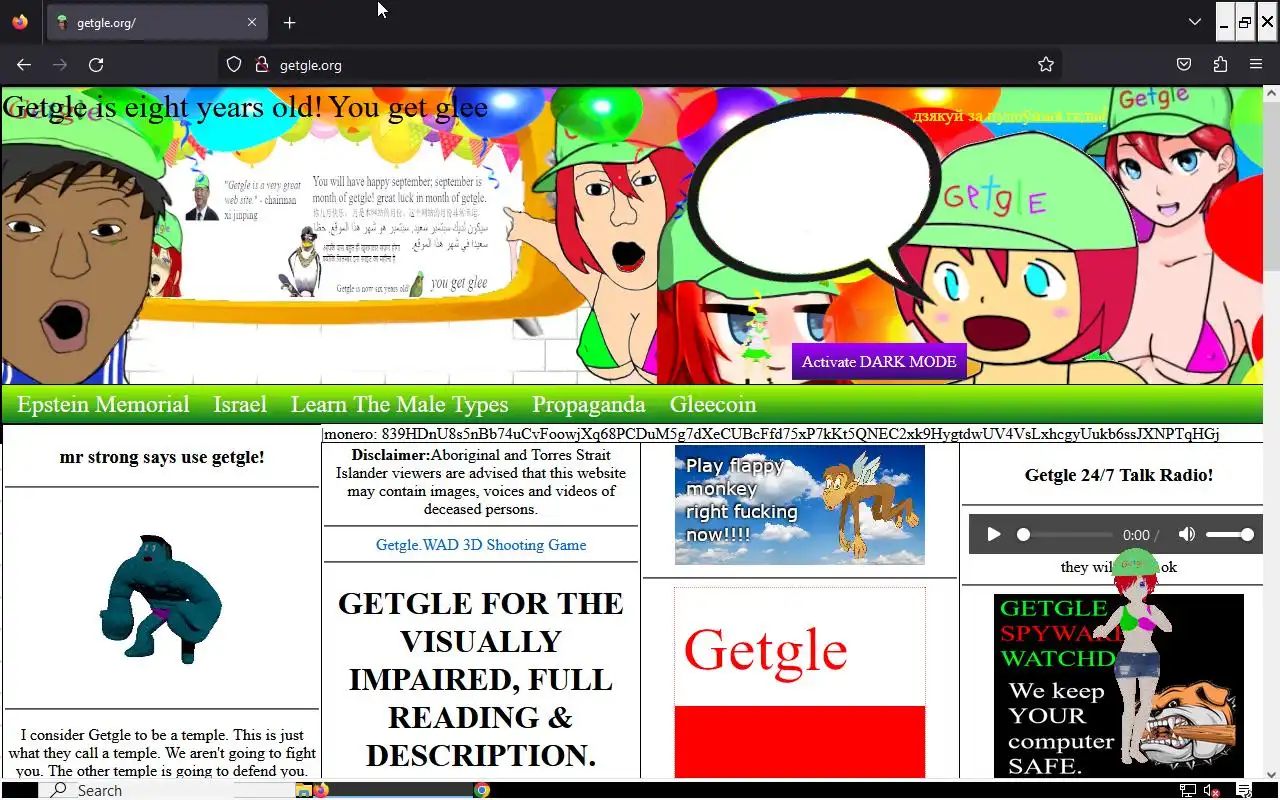1280x800 pixels.
Task: Click the radio audio progress bar
Action: pos(1066,535)
